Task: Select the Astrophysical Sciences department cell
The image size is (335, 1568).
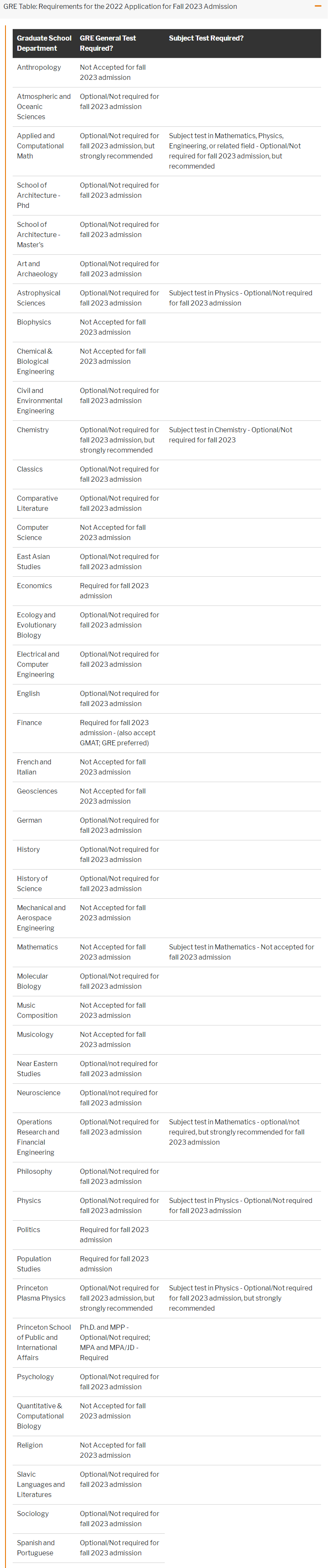Action: coord(38,298)
